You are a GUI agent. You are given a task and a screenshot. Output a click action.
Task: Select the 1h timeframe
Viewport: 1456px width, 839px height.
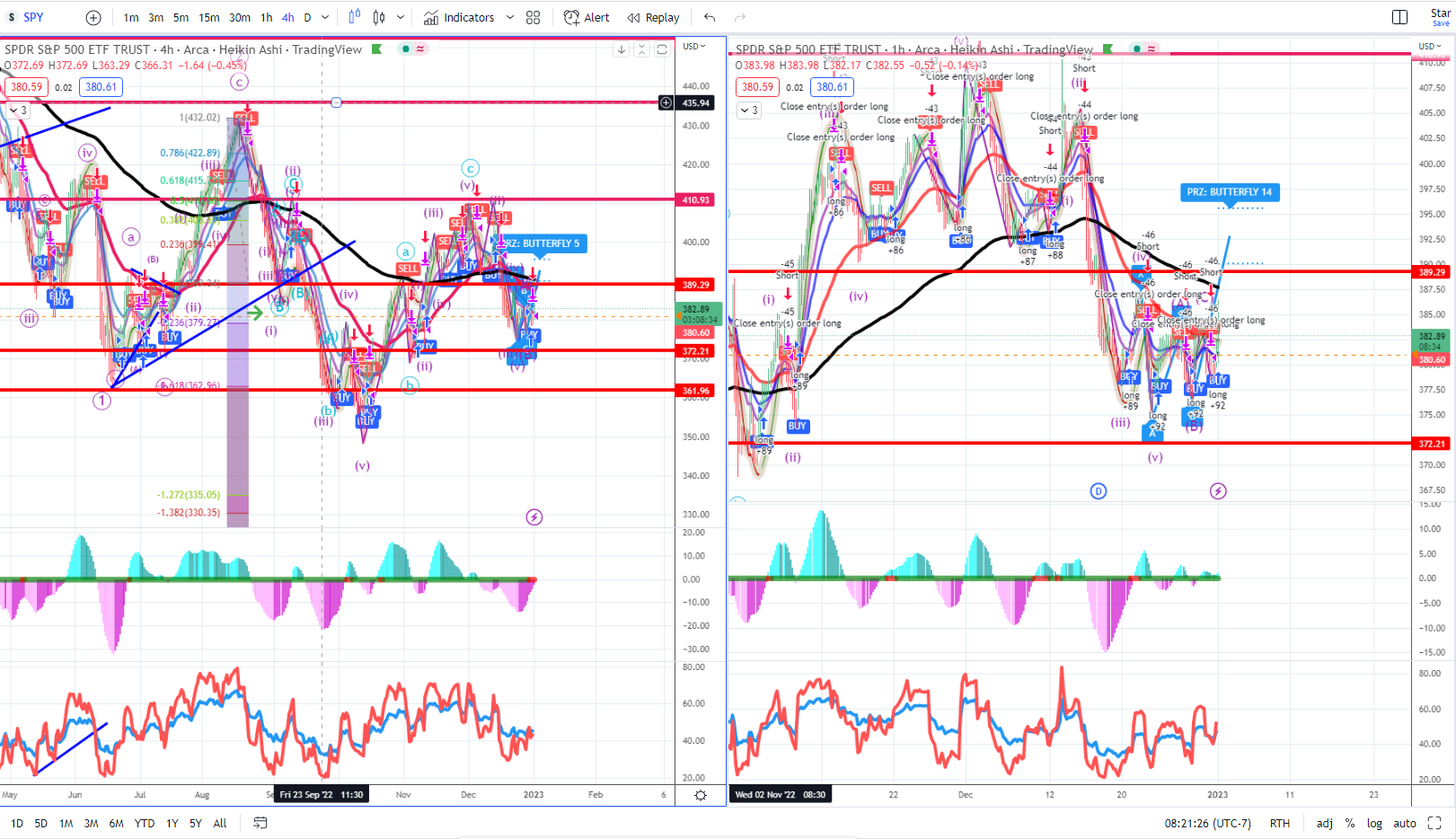coord(267,17)
